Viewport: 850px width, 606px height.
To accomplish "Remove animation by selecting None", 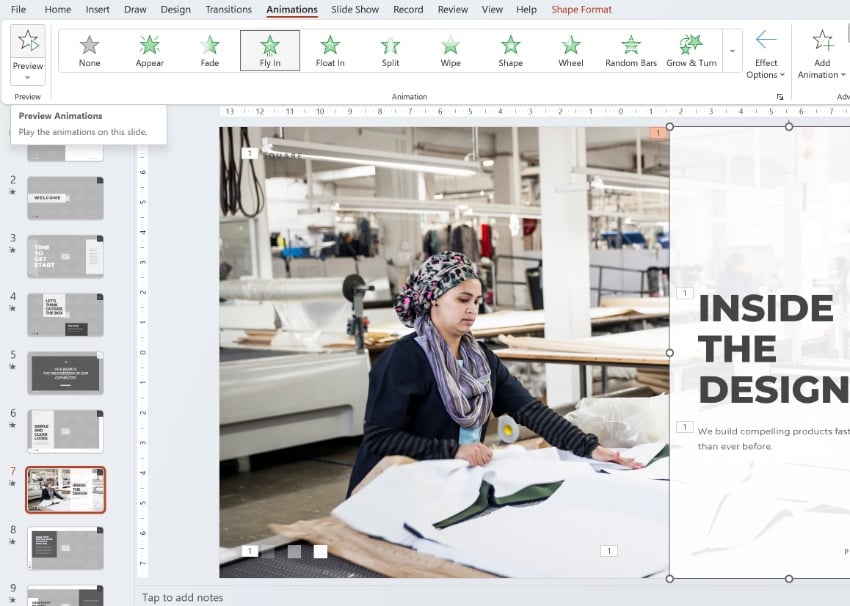I will (89, 50).
